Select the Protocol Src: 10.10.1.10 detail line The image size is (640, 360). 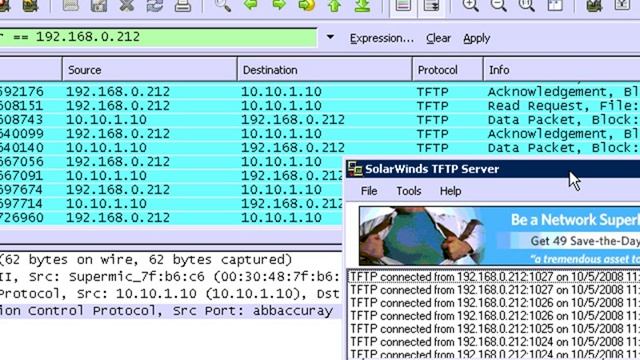click(x=171, y=293)
